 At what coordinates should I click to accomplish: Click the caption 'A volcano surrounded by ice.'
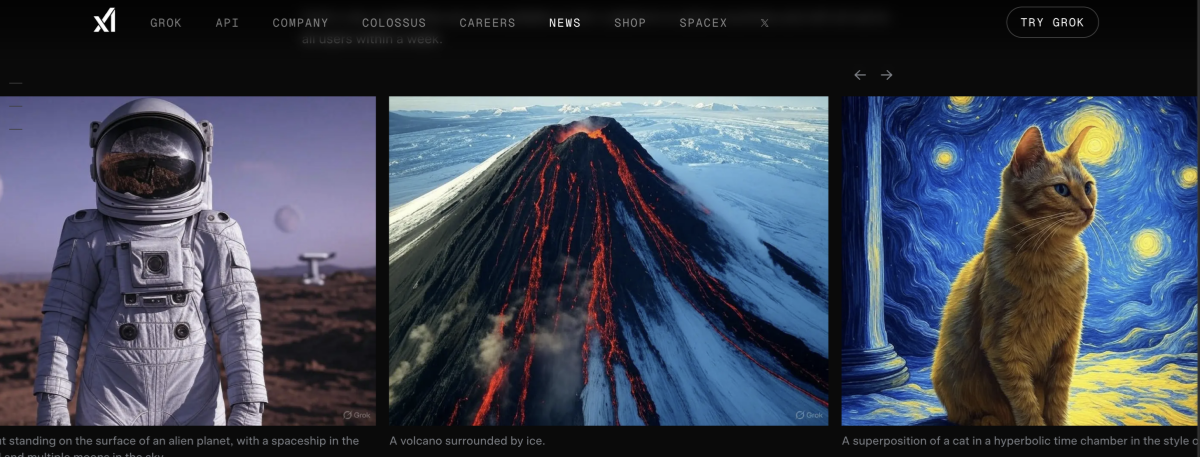[467, 440]
